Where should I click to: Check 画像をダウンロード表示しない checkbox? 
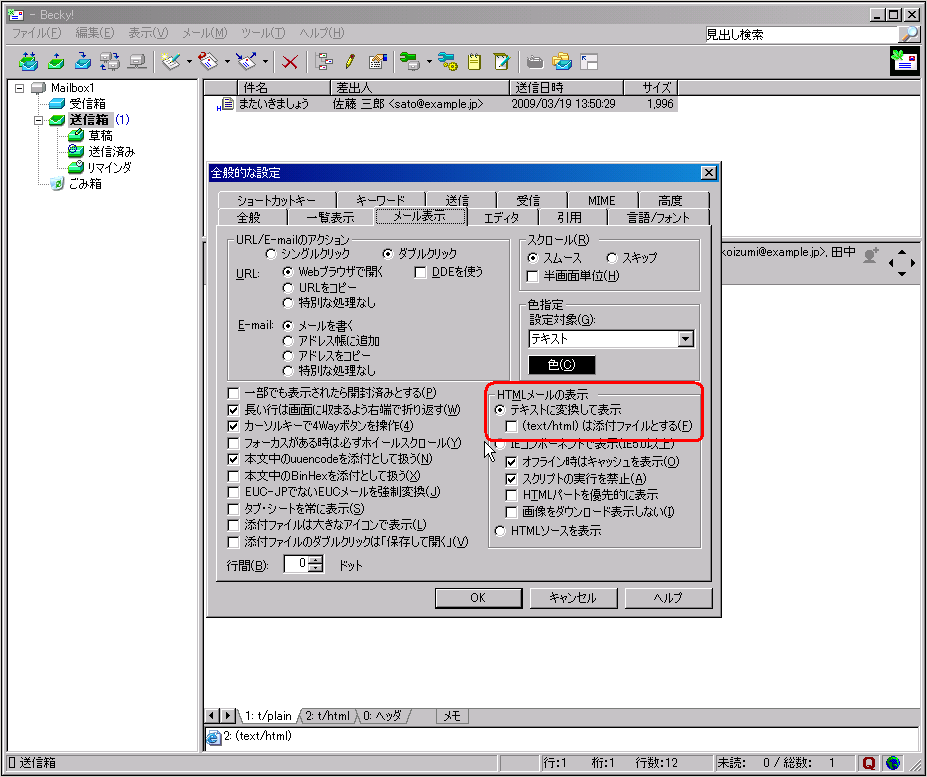(511, 512)
